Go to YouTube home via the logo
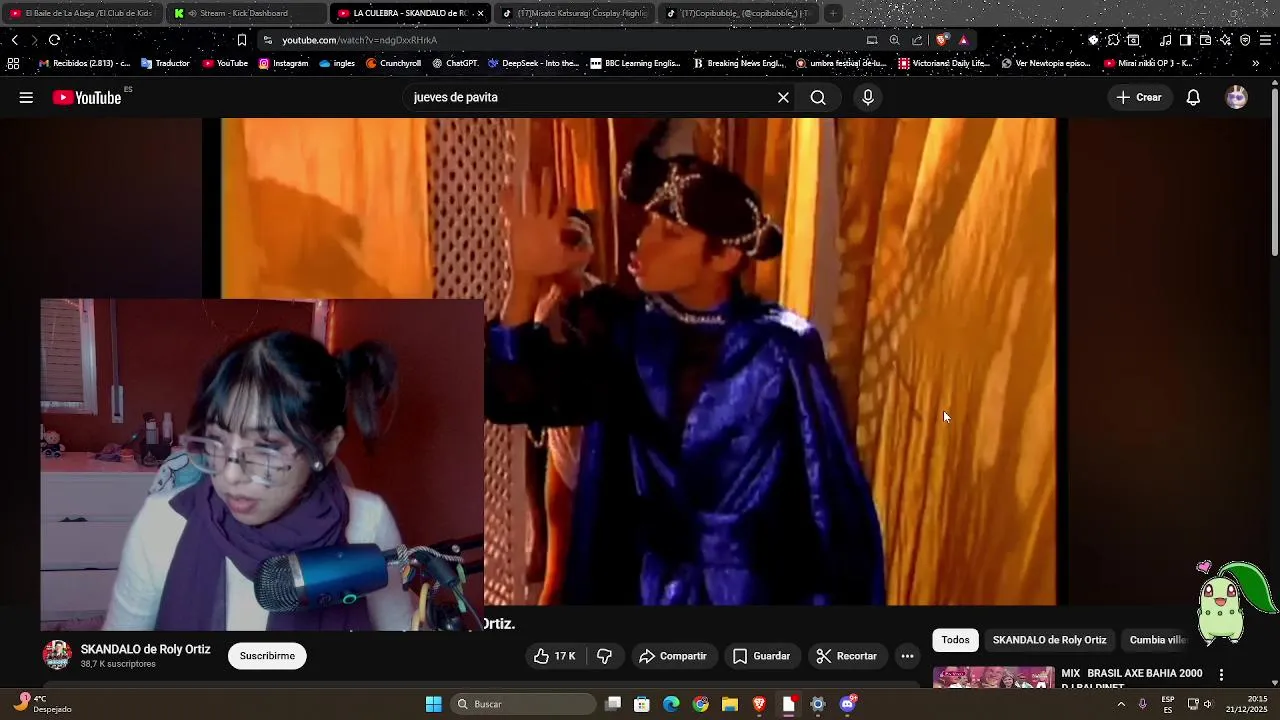 tap(87, 97)
